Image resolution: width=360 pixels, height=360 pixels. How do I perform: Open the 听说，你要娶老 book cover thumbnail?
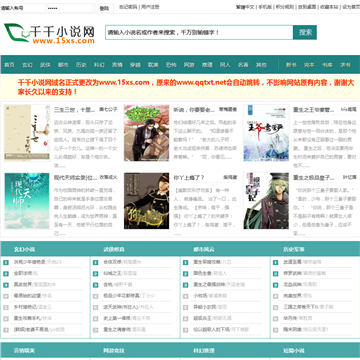pyautogui.click(x=147, y=133)
